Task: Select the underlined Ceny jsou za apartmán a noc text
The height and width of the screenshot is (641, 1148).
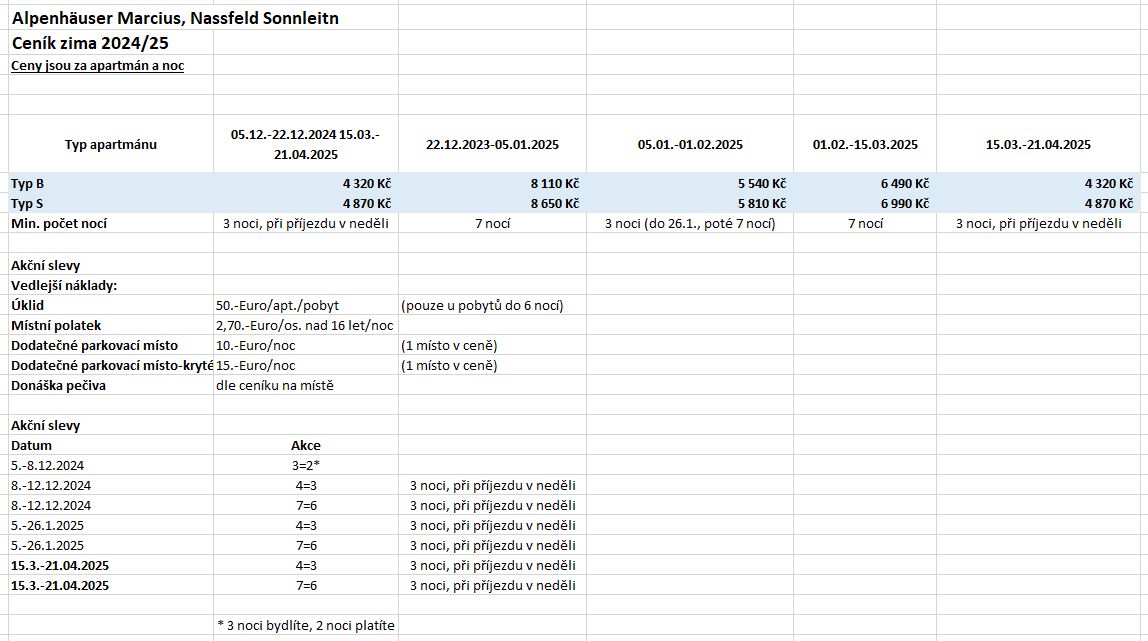Action: pyautogui.click(x=97, y=66)
